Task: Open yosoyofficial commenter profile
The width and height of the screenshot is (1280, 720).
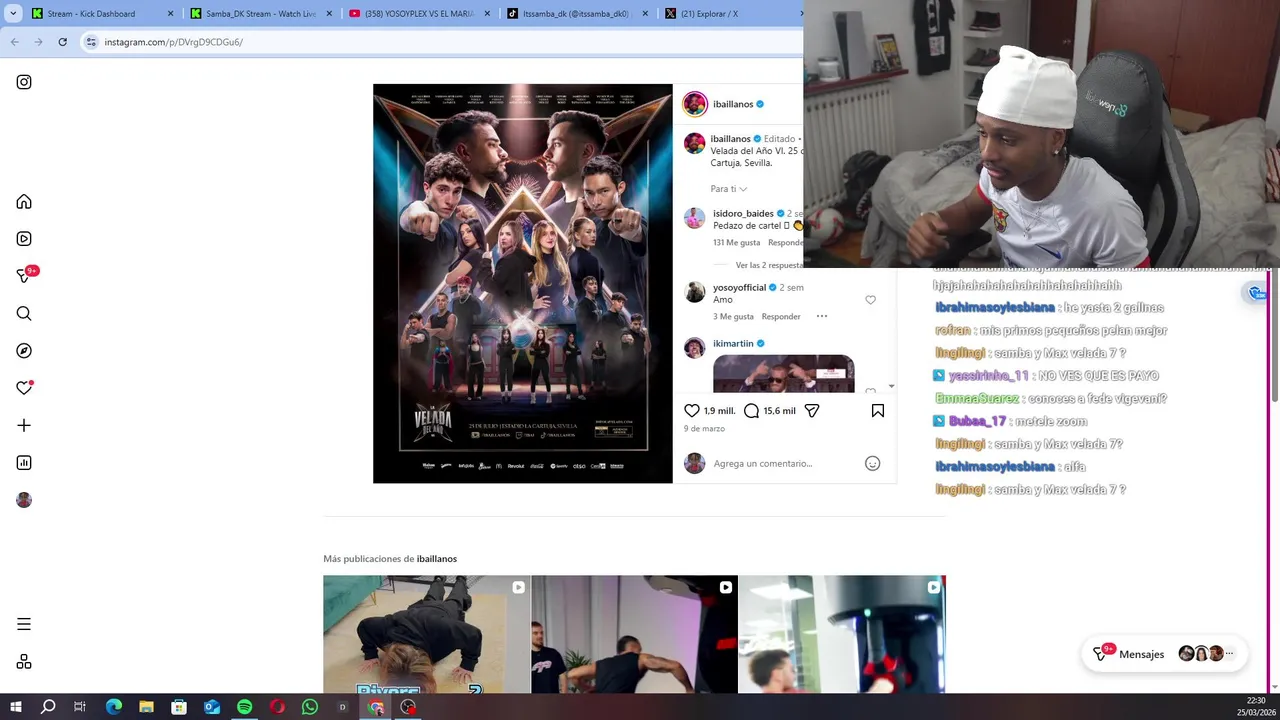Action: coord(739,287)
